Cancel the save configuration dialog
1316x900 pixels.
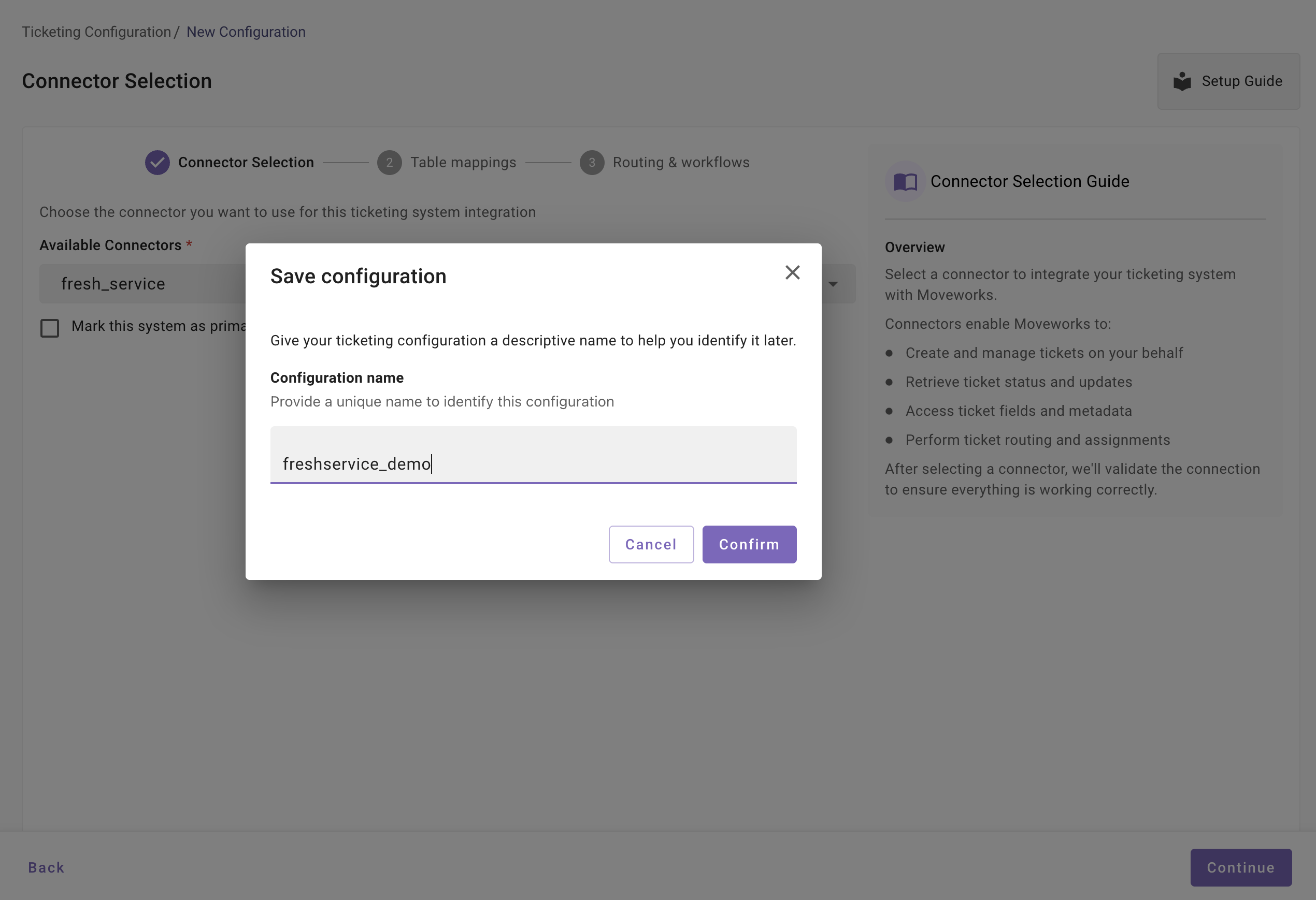click(x=651, y=544)
